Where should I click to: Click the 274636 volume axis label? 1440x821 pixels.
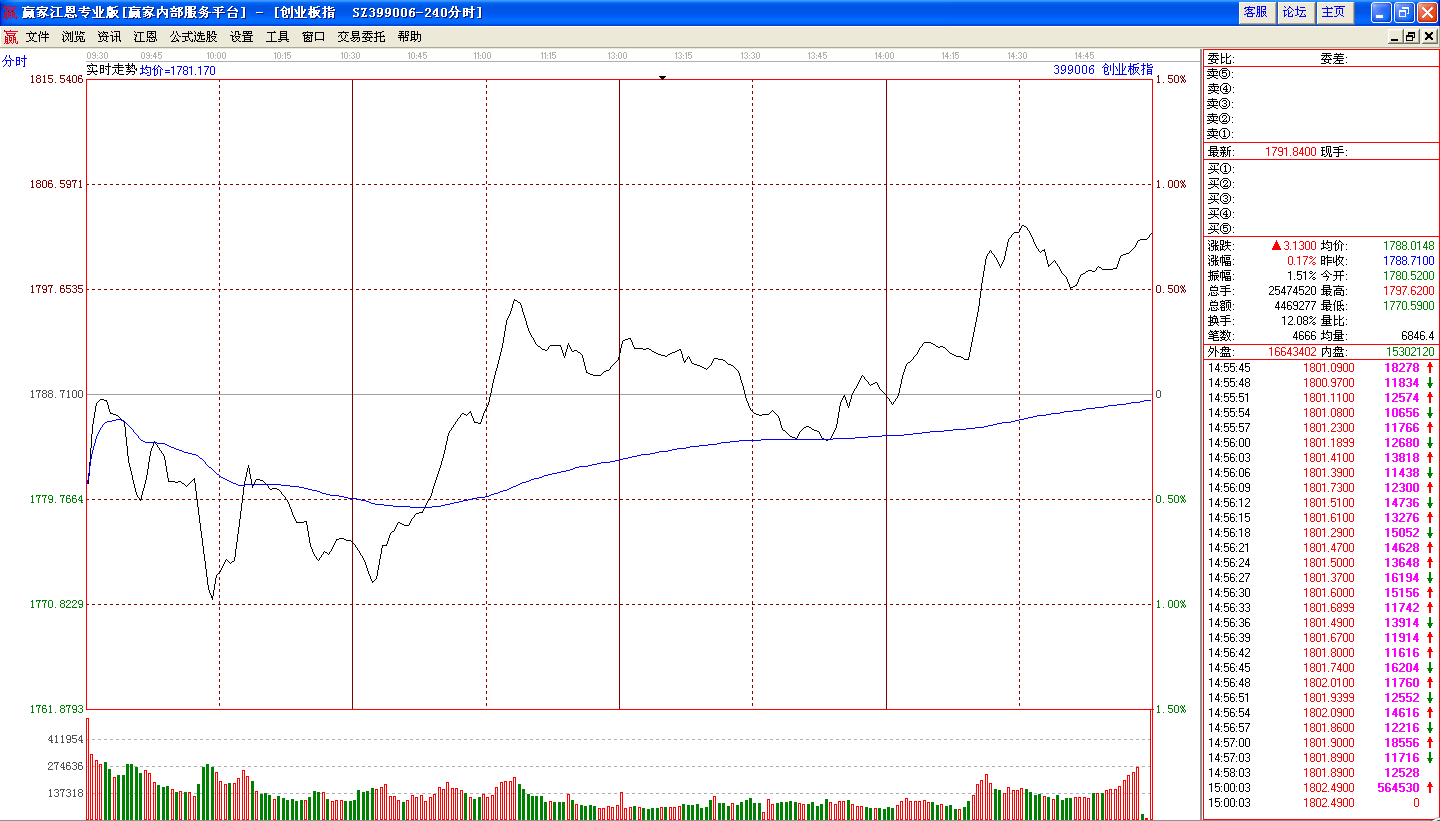coord(65,766)
